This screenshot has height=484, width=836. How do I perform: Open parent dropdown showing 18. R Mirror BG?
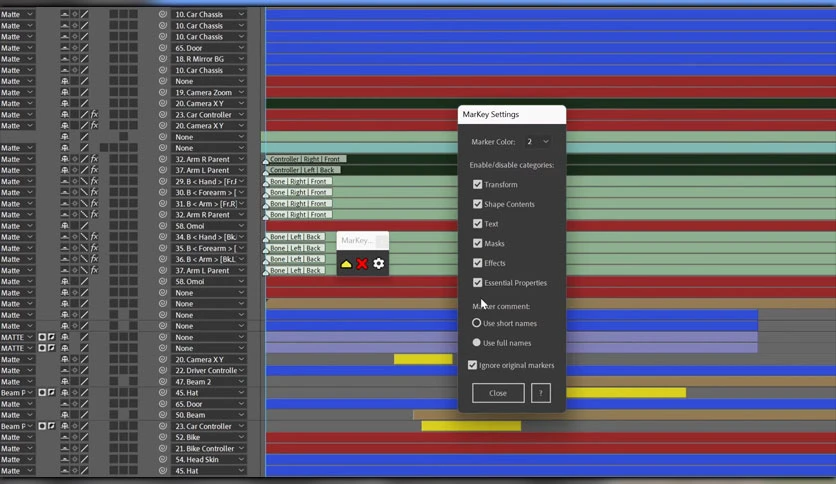click(x=209, y=59)
